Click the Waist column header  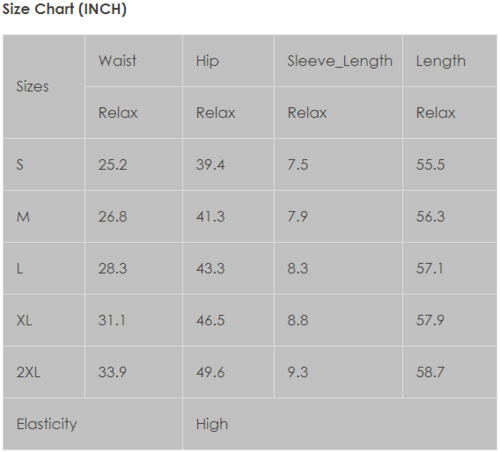pos(117,61)
